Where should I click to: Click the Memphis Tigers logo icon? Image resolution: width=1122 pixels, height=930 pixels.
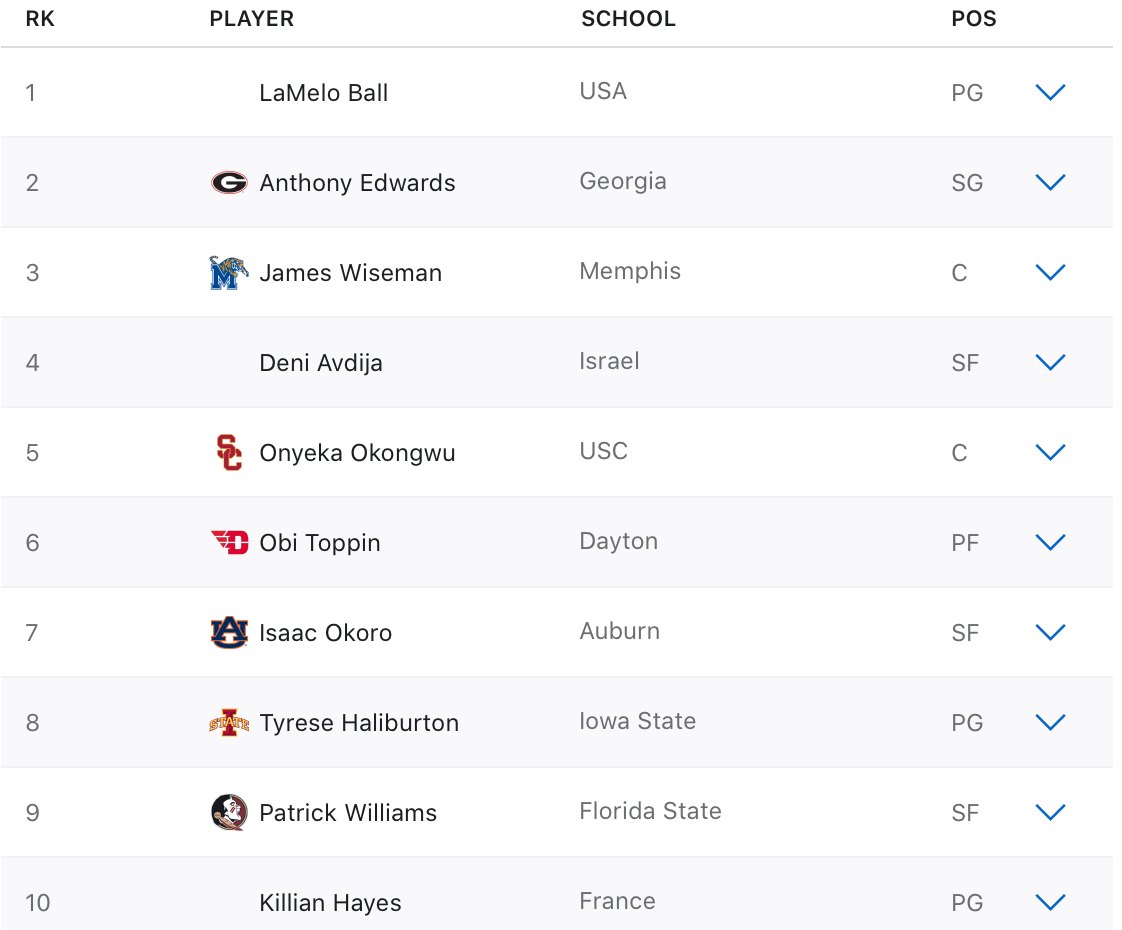[229, 273]
